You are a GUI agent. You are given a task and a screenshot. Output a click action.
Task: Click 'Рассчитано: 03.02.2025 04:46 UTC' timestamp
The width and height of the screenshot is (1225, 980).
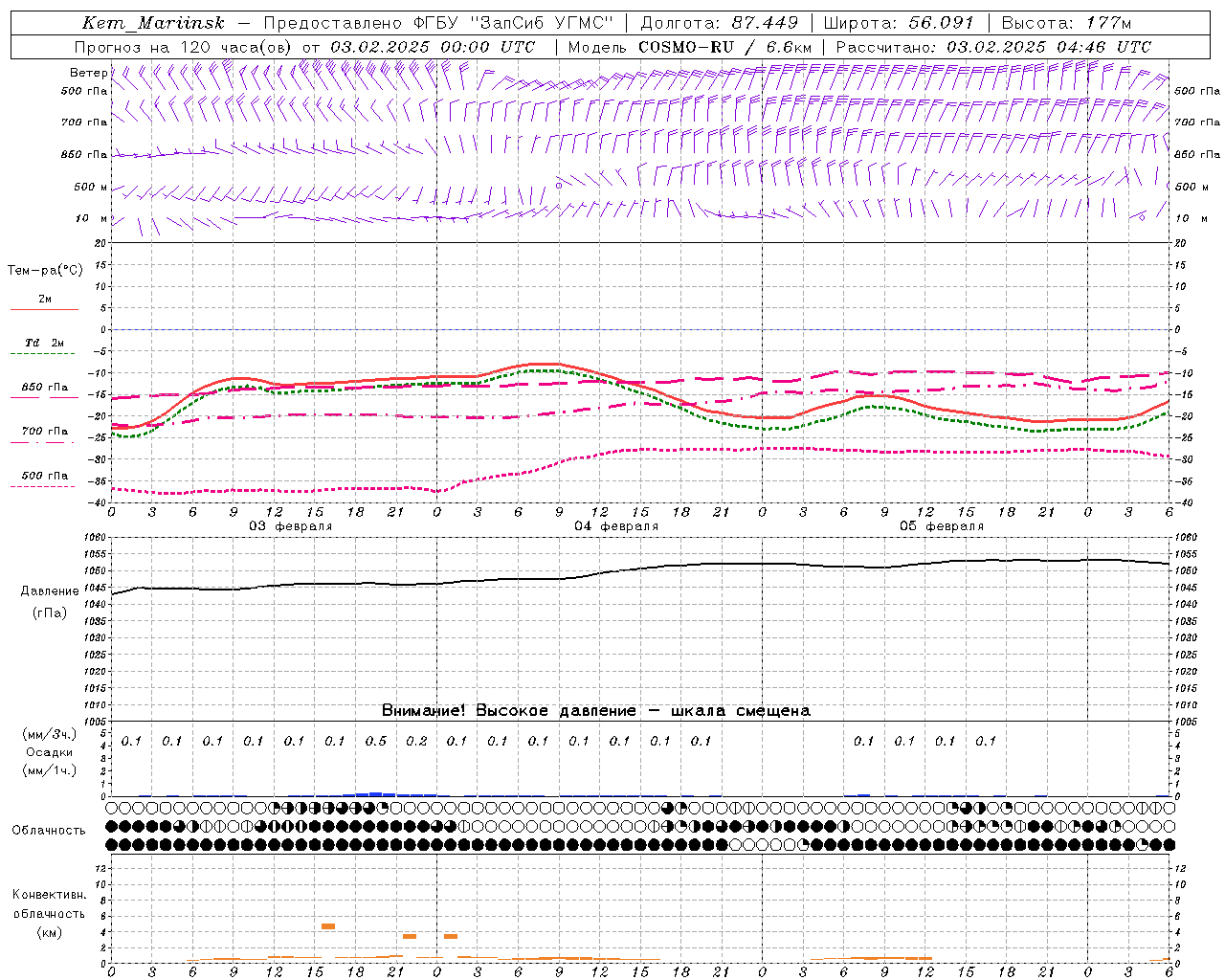click(993, 47)
